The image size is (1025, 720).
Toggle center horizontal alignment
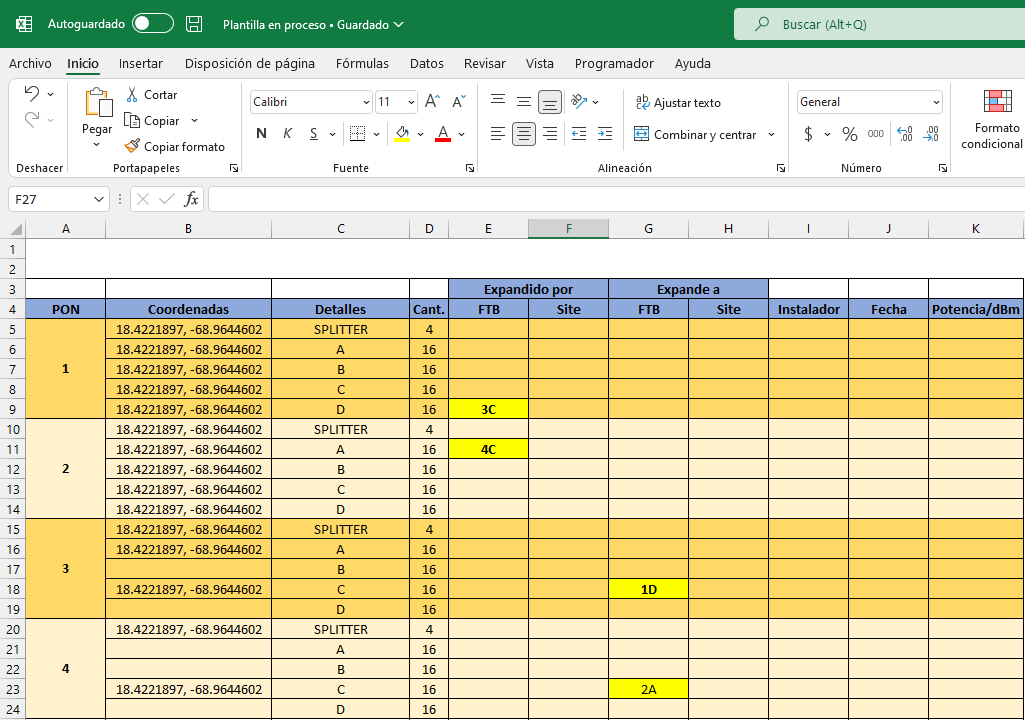click(524, 134)
